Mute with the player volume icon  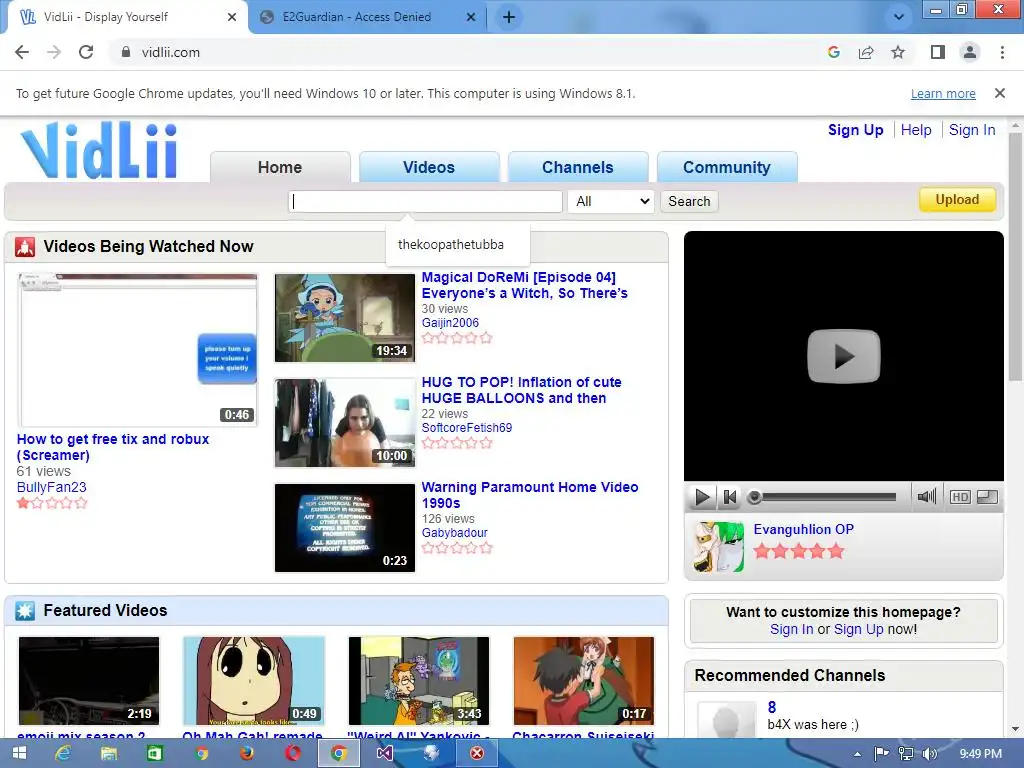tap(926, 497)
